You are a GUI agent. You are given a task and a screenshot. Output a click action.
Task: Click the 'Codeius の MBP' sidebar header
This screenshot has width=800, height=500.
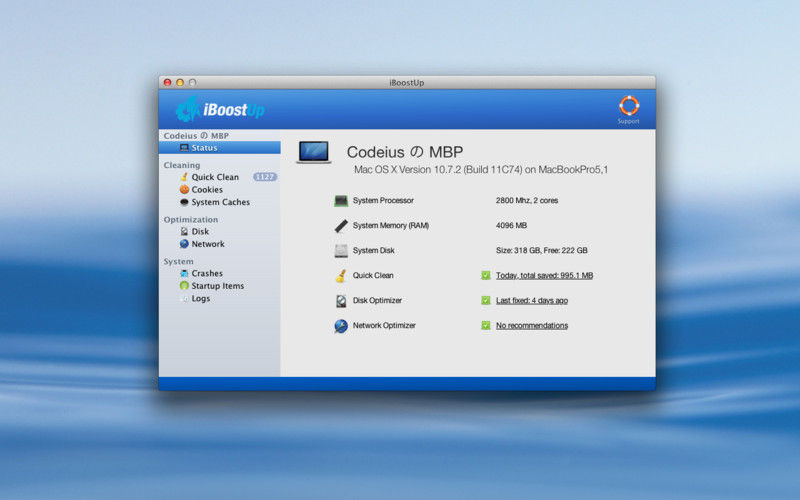[x=196, y=136]
